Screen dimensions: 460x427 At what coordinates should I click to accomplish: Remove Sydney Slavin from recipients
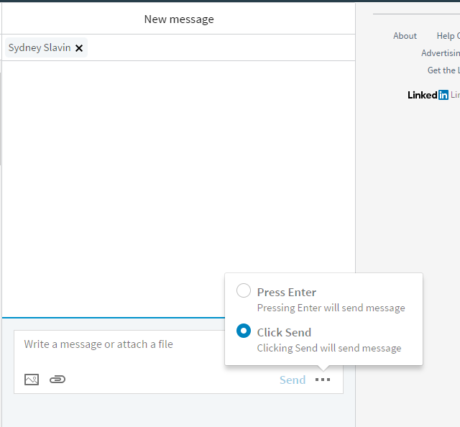(x=79, y=48)
